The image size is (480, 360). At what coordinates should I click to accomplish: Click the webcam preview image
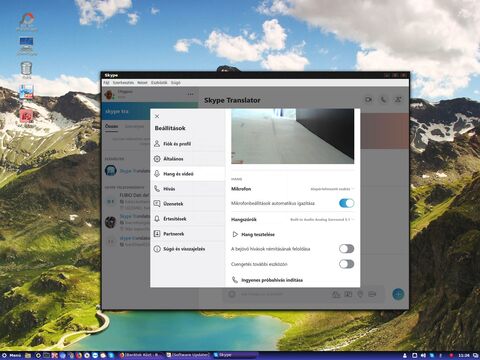[293, 136]
